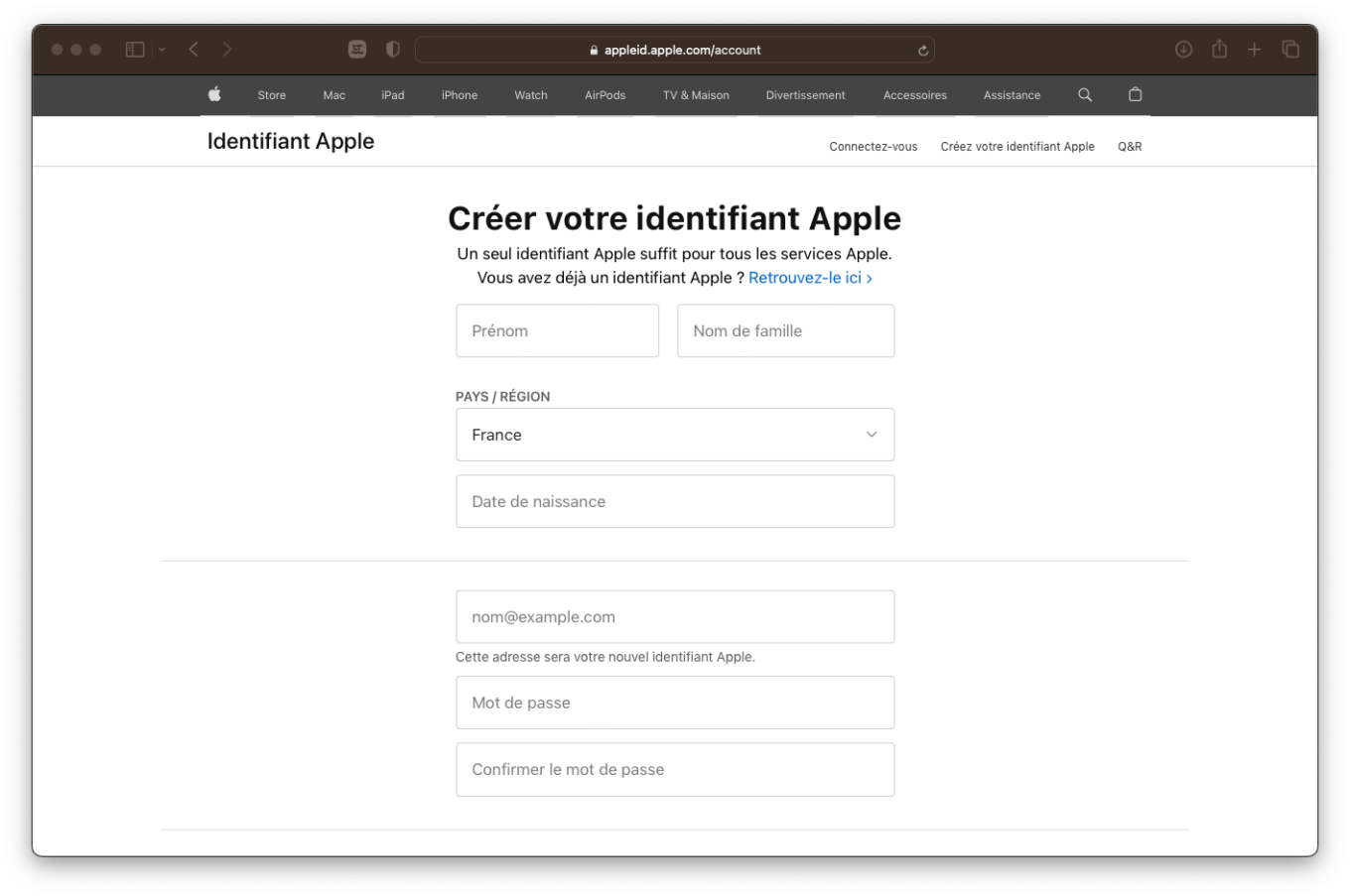Focus the Date de naissance field

675,501
